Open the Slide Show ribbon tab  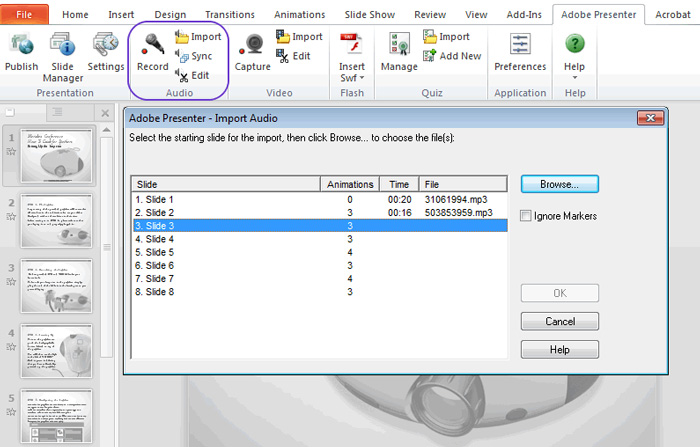(370, 14)
